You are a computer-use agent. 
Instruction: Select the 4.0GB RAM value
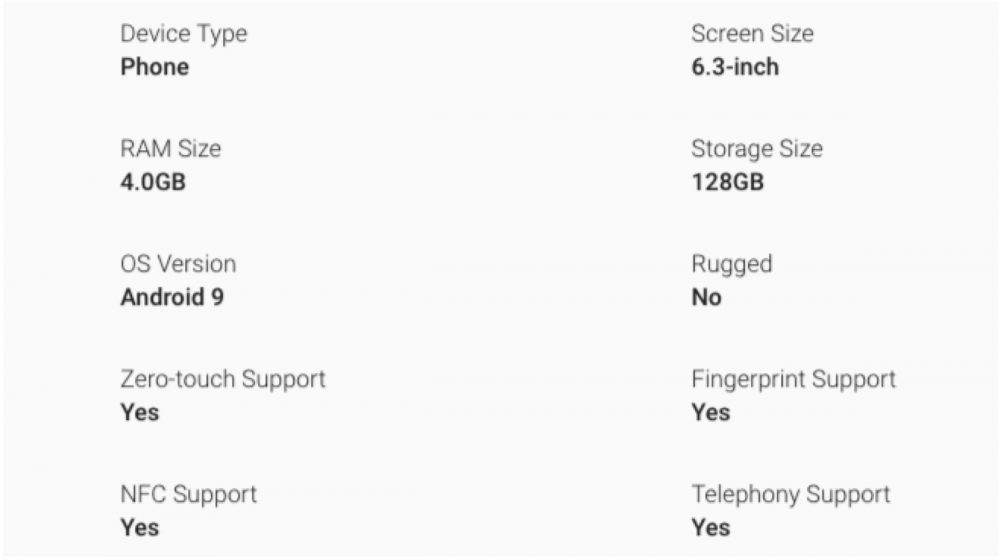153,183
